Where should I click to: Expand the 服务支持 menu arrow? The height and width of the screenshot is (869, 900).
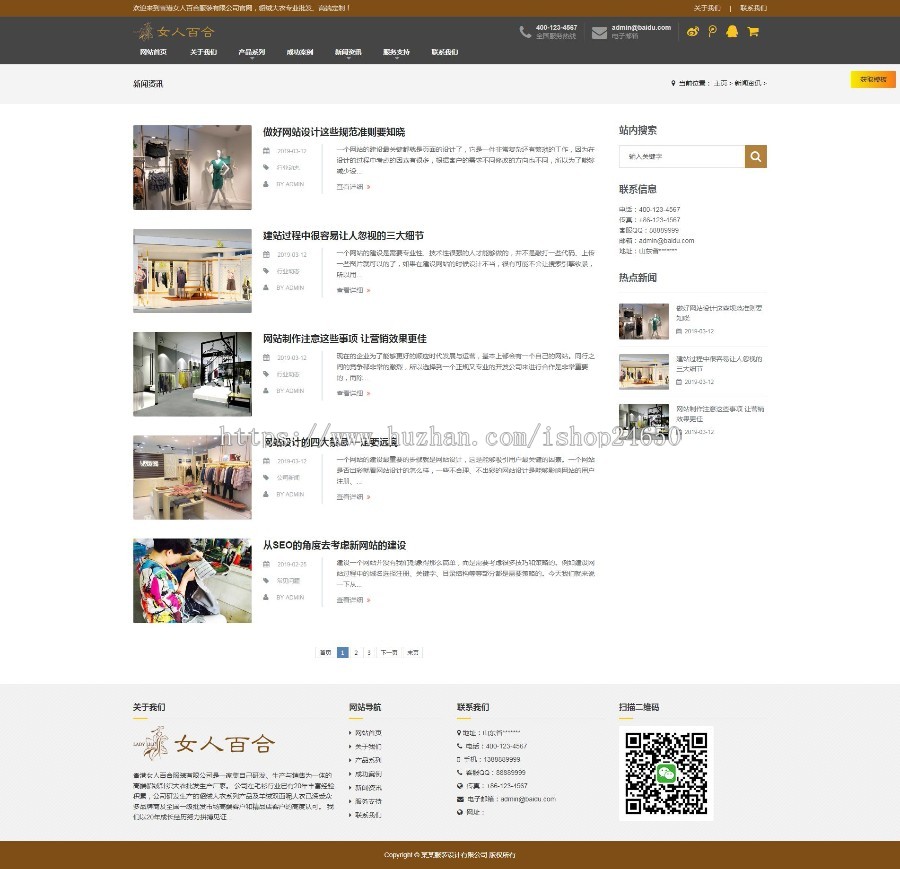[x=397, y=58]
